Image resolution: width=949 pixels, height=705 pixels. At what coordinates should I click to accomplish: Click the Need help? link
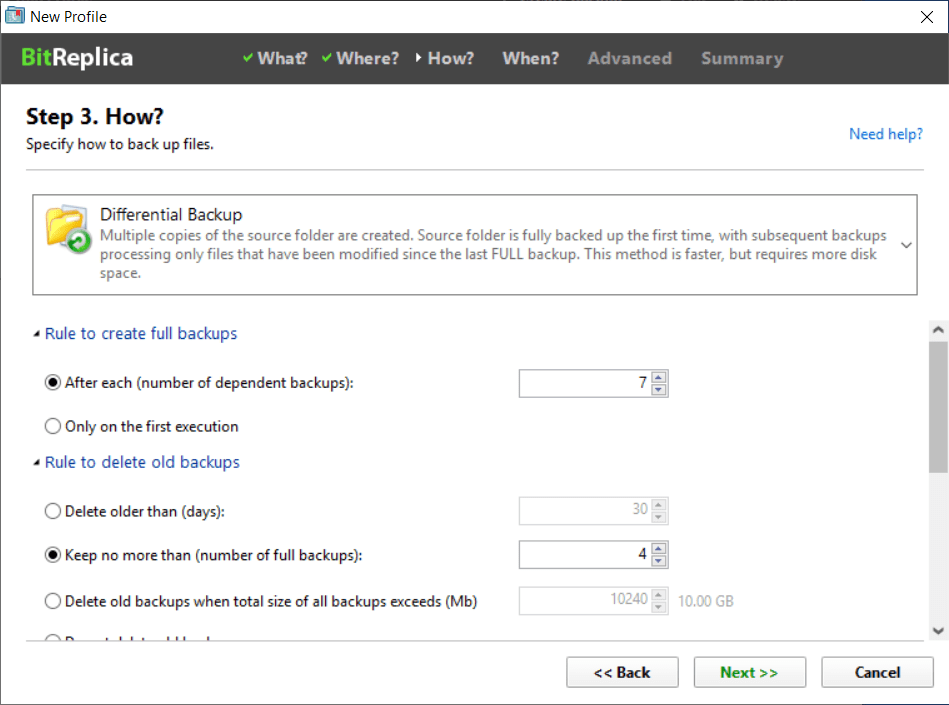pyautogui.click(x=885, y=134)
